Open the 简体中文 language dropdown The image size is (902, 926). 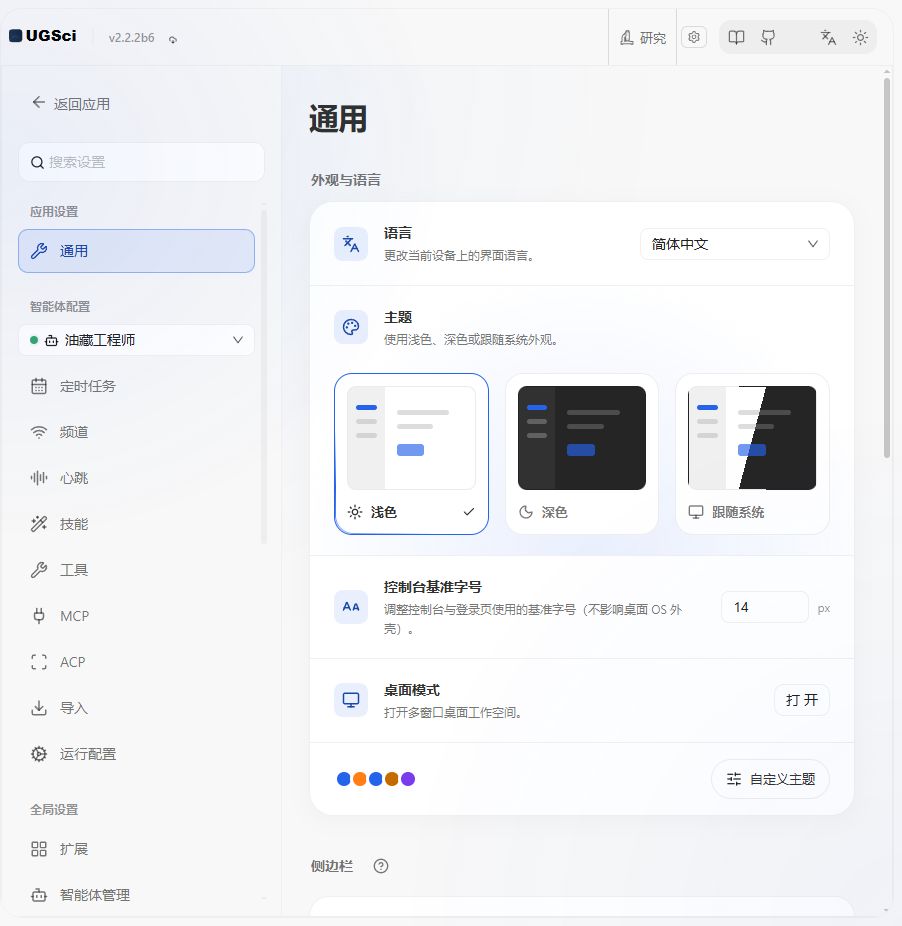[x=735, y=244]
